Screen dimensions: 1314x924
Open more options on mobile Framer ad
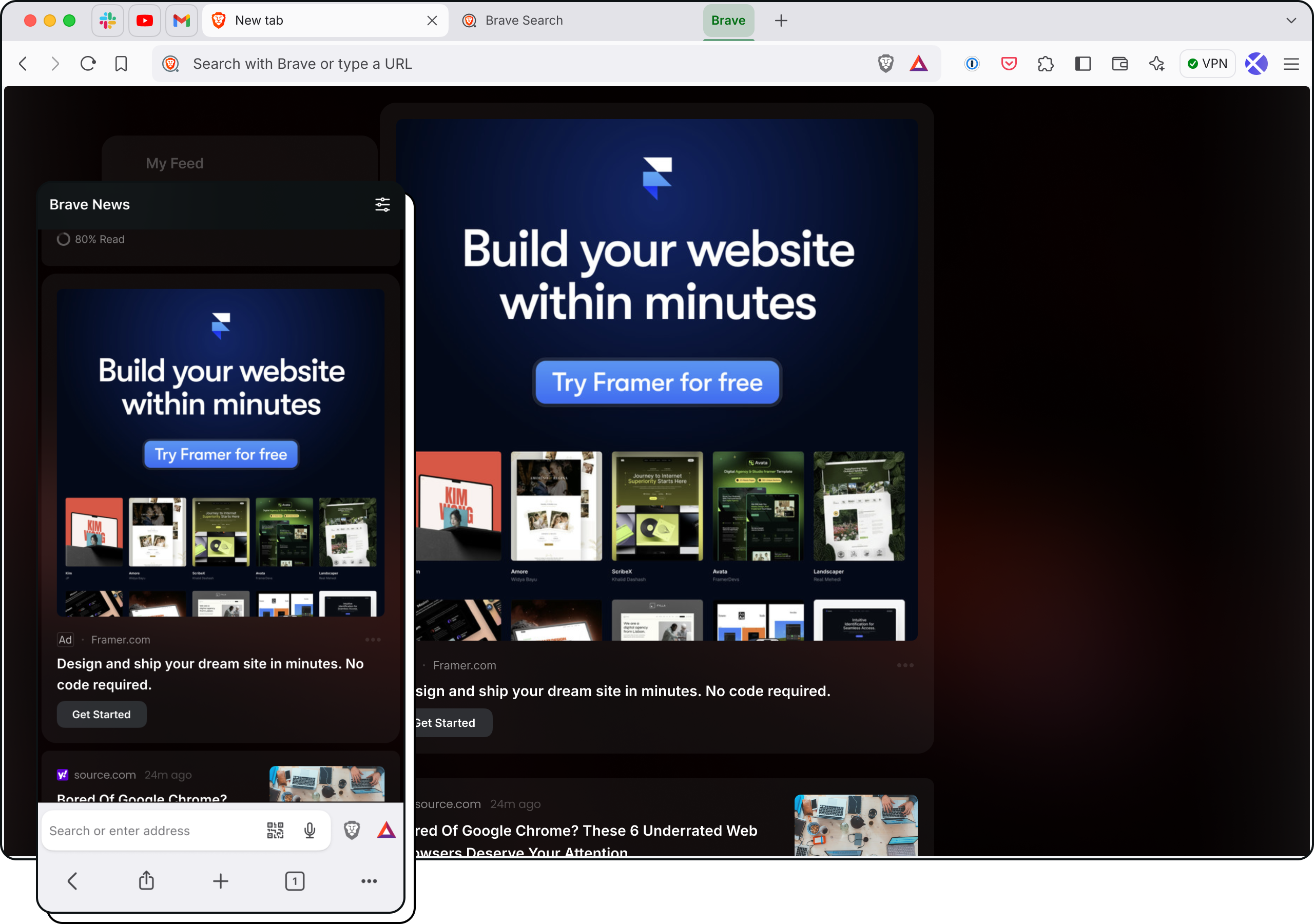pyautogui.click(x=373, y=640)
